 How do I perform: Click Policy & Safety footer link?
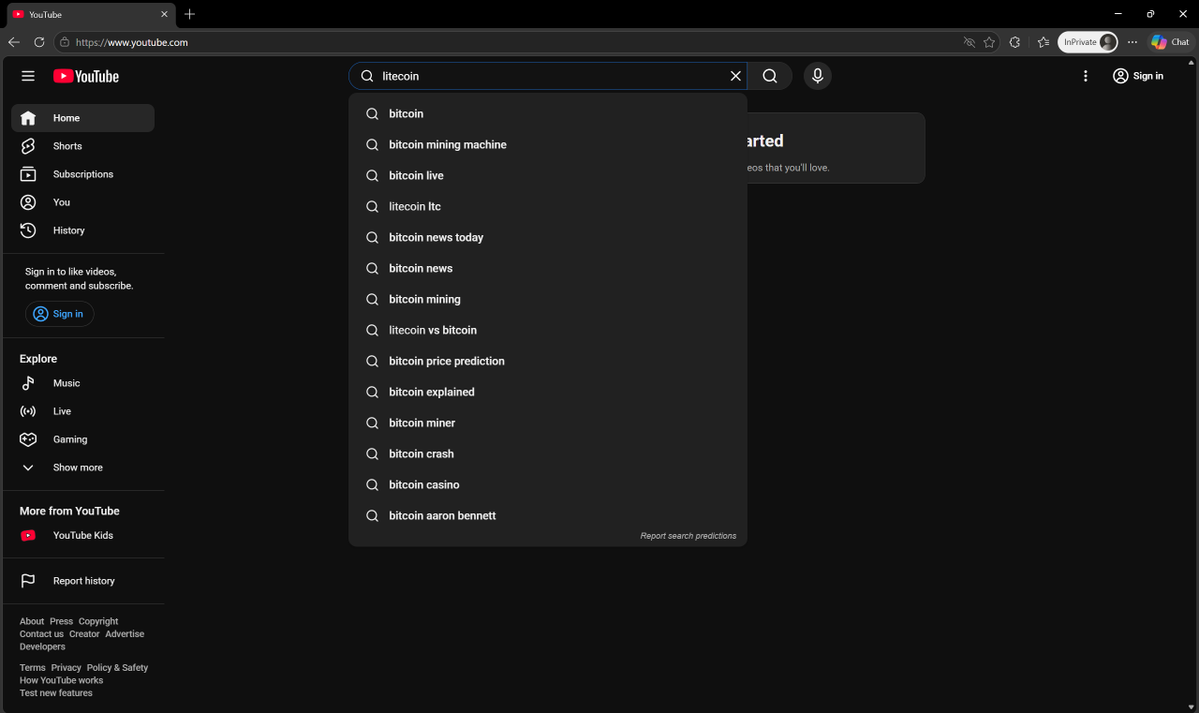117,668
